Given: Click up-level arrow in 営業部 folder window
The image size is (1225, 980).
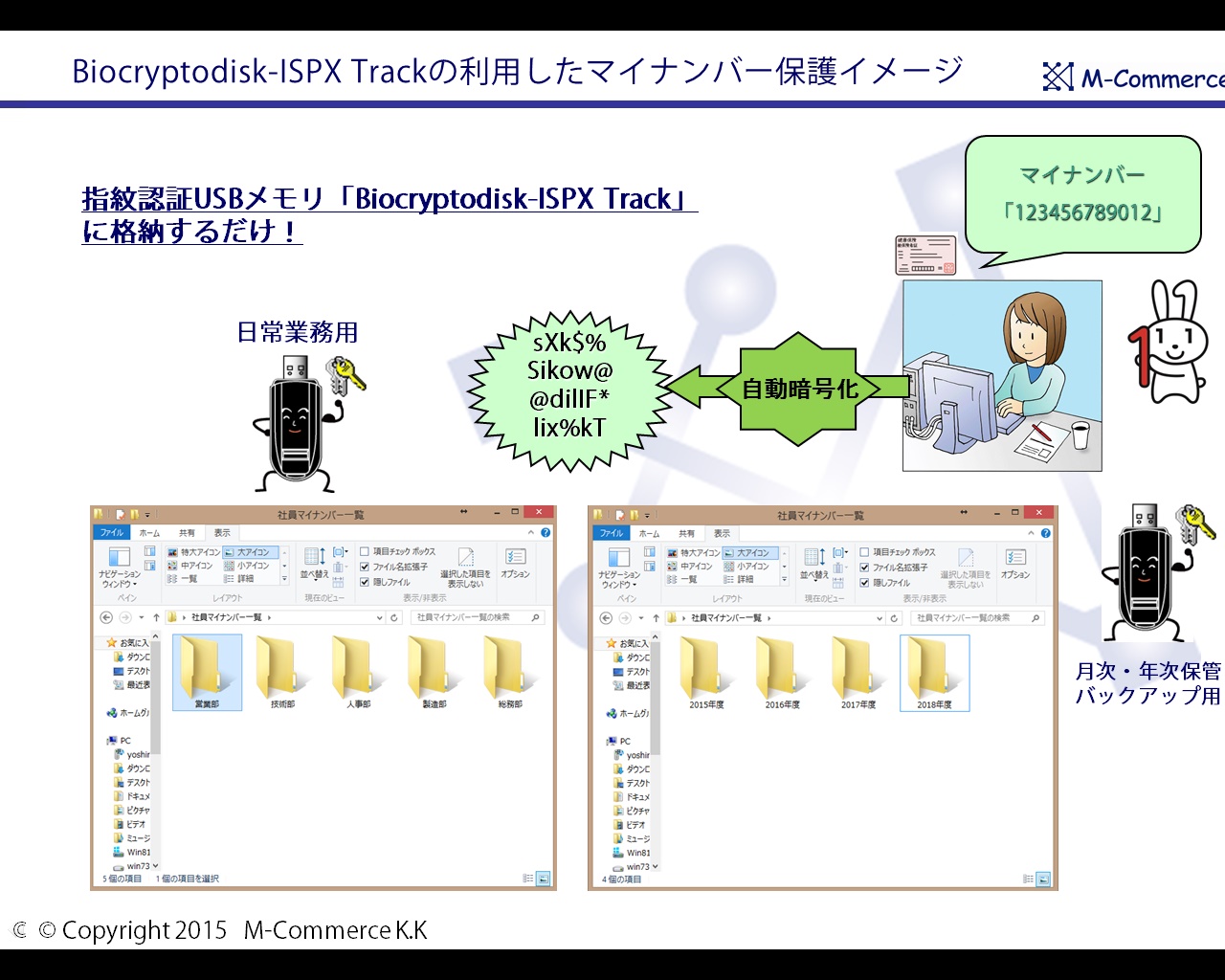Looking at the screenshot, I should (x=156, y=617).
